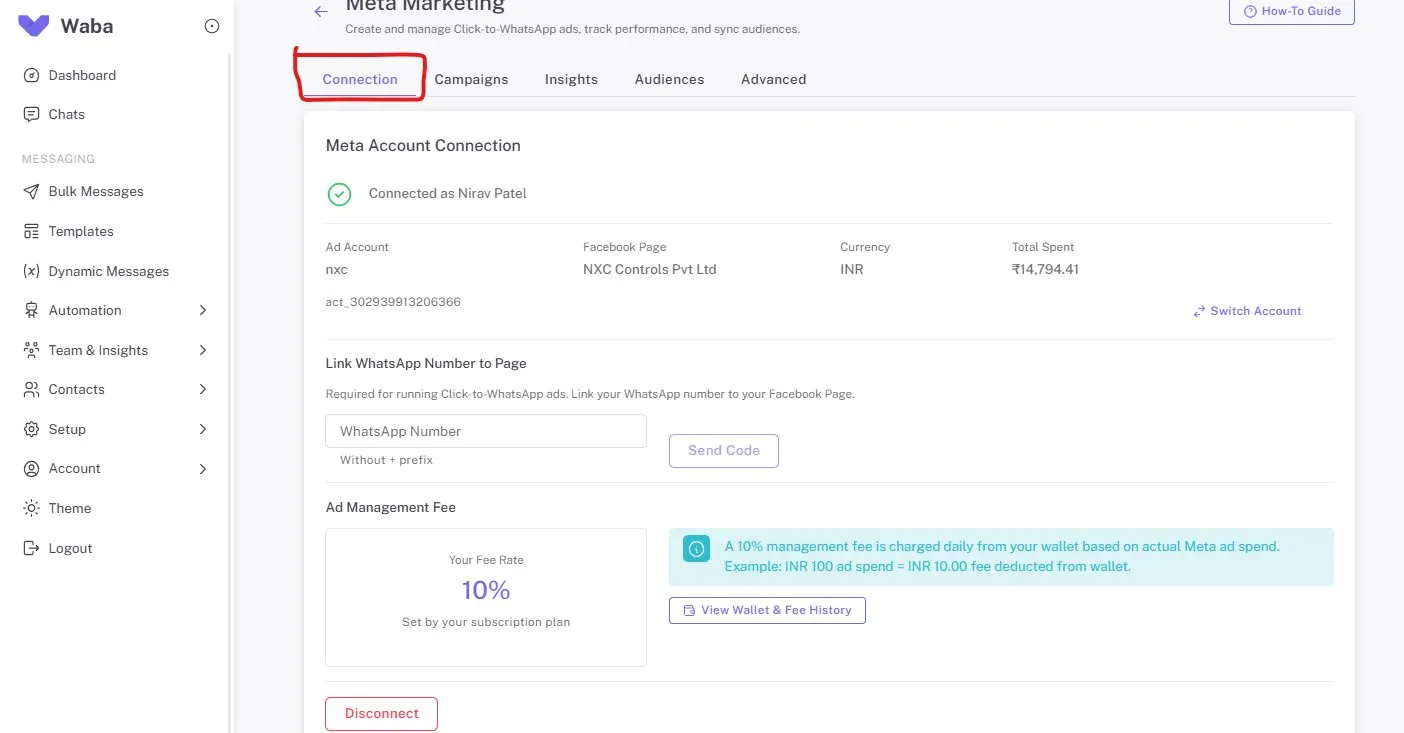Click the Team & Insights people icon
The image size is (1404, 733).
tap(31, 350)
